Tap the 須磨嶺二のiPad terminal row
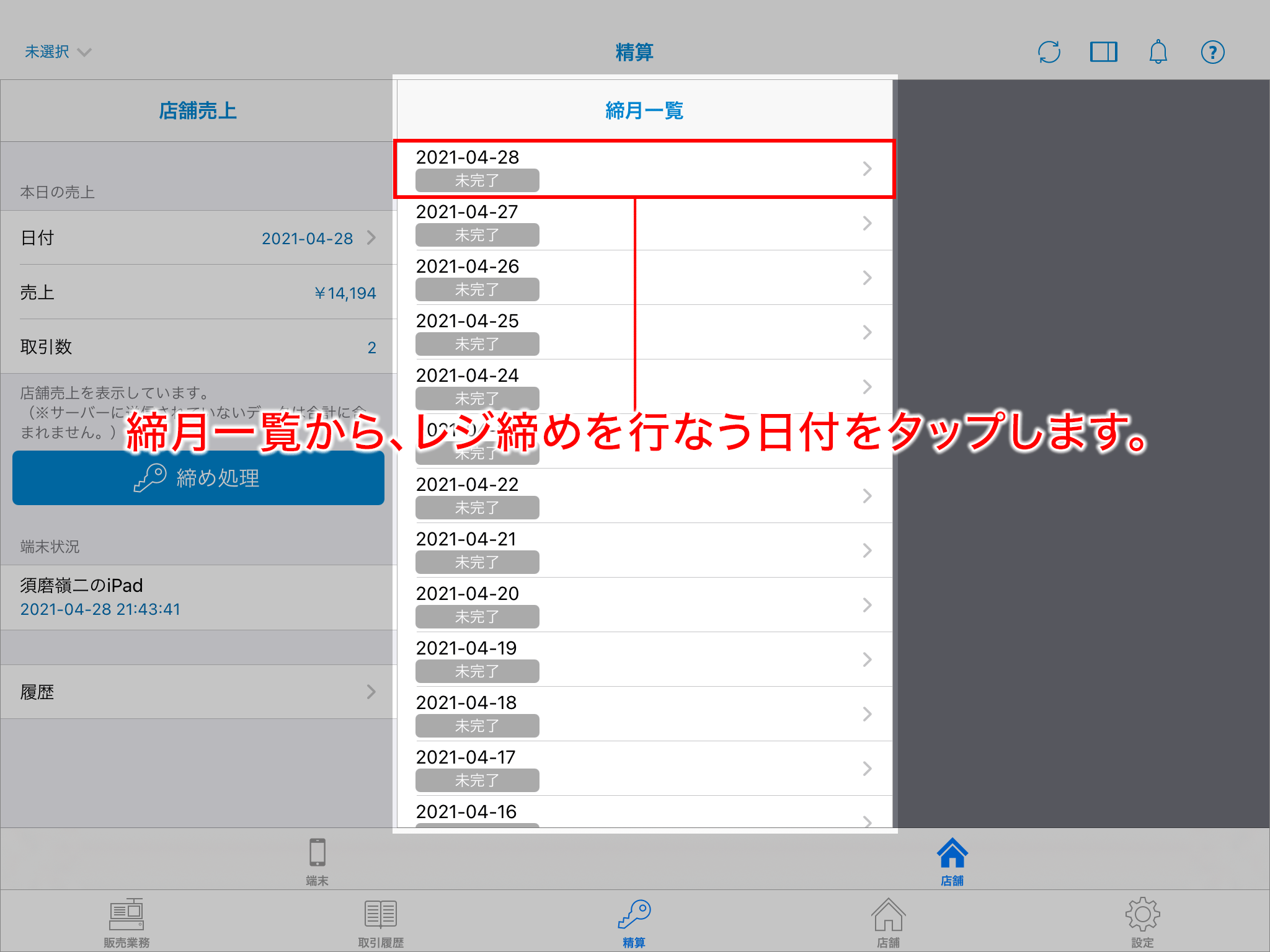Viewport: 1270px width, 952px height. (198, 597)
